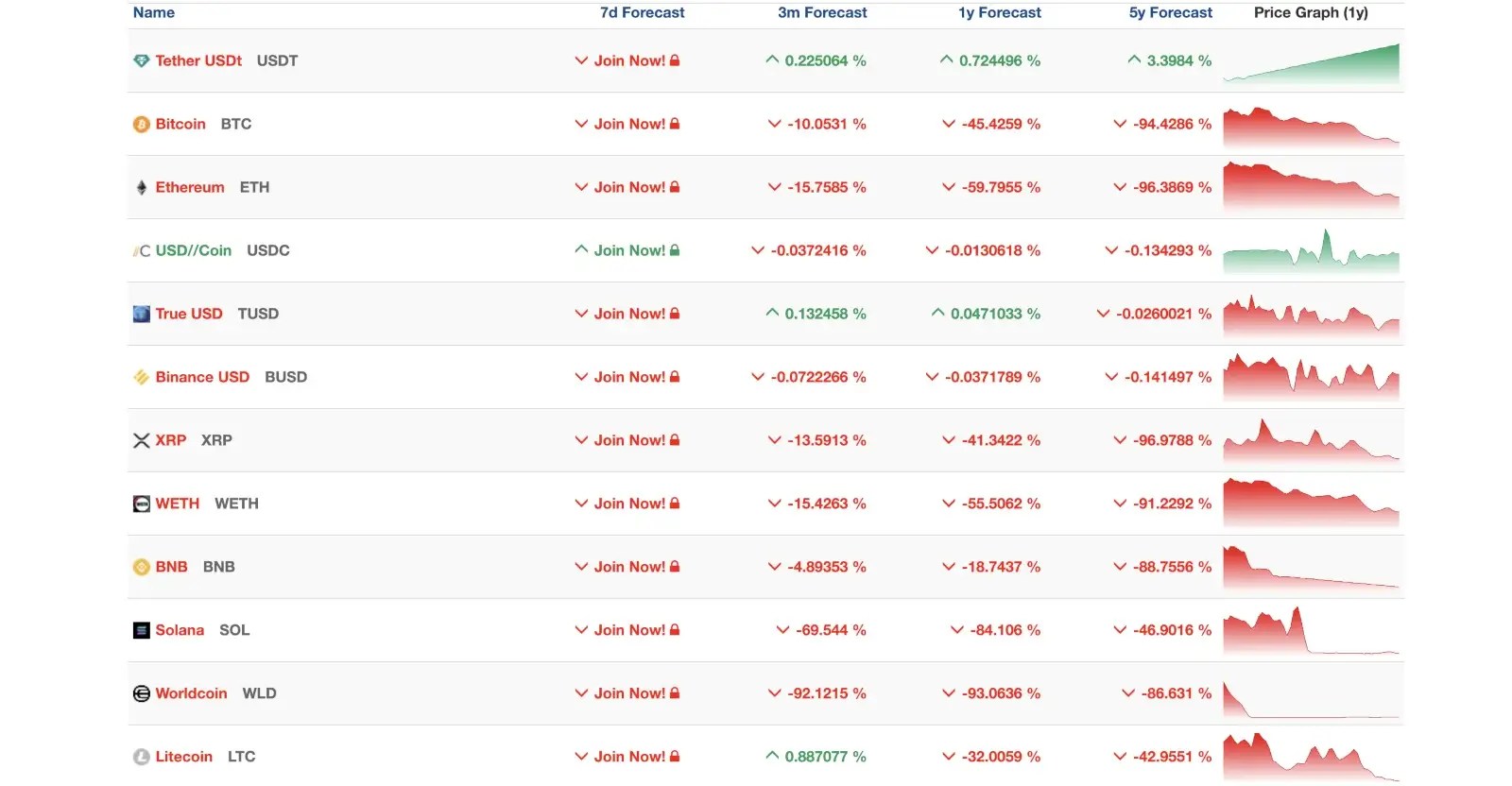
Task: Click the True USD logo icon
Action: click(x=142, y=314)
